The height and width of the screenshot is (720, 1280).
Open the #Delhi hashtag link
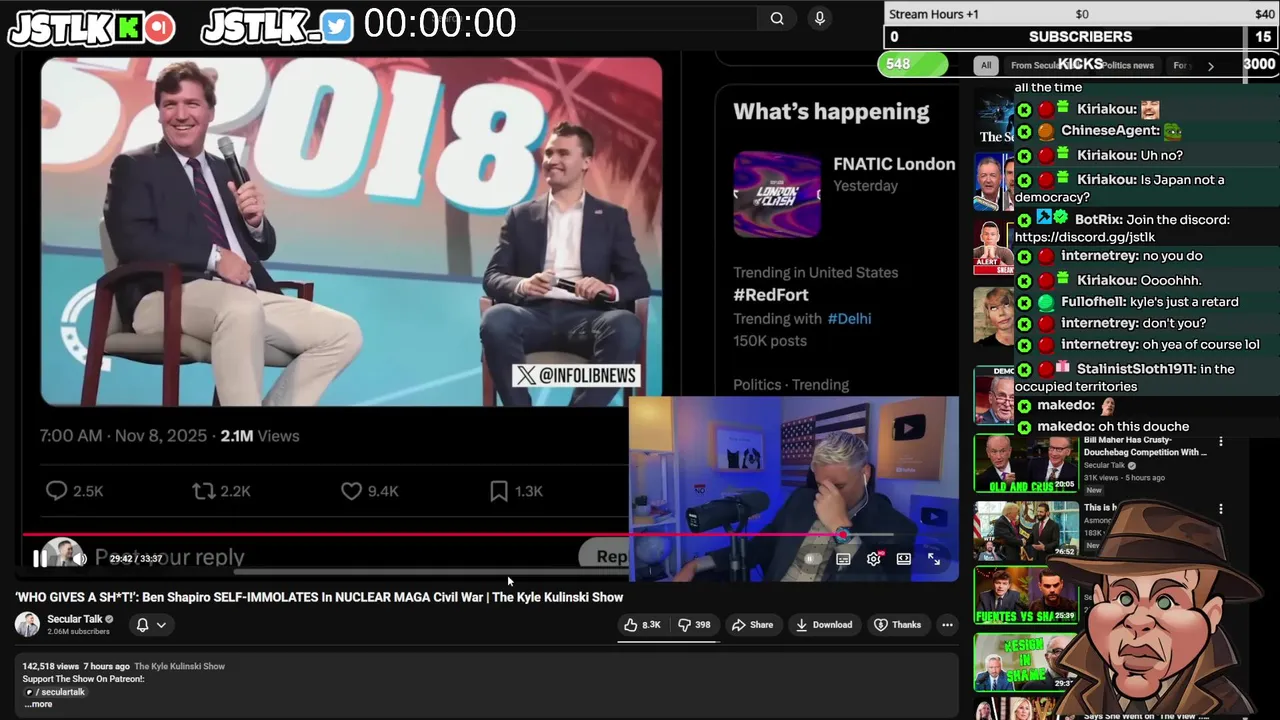pyautogui.click(x=849, y=319)
